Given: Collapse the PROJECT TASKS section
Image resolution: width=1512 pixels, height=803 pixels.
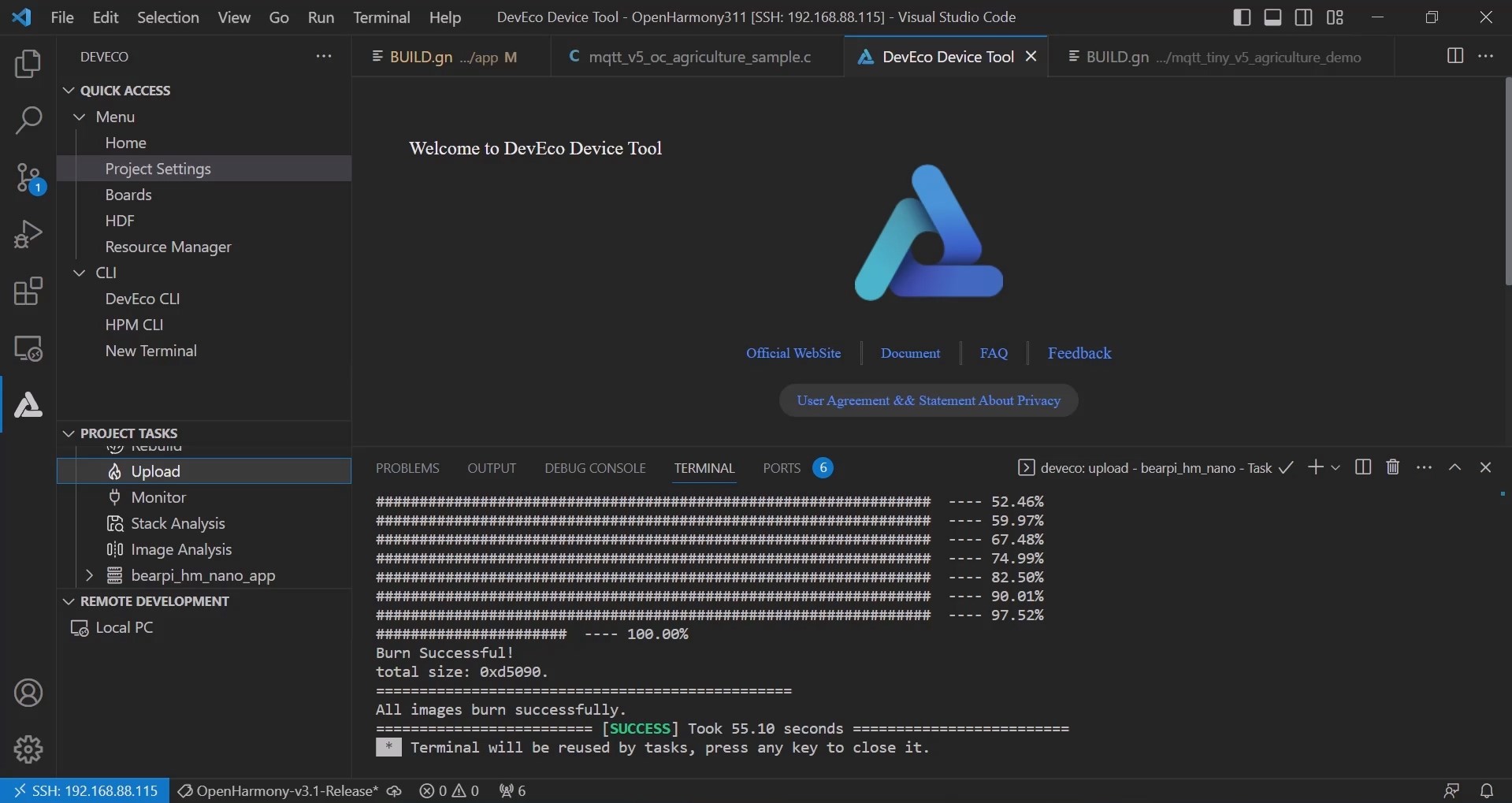Looking at the screenshot, I should tap(69, 433).
